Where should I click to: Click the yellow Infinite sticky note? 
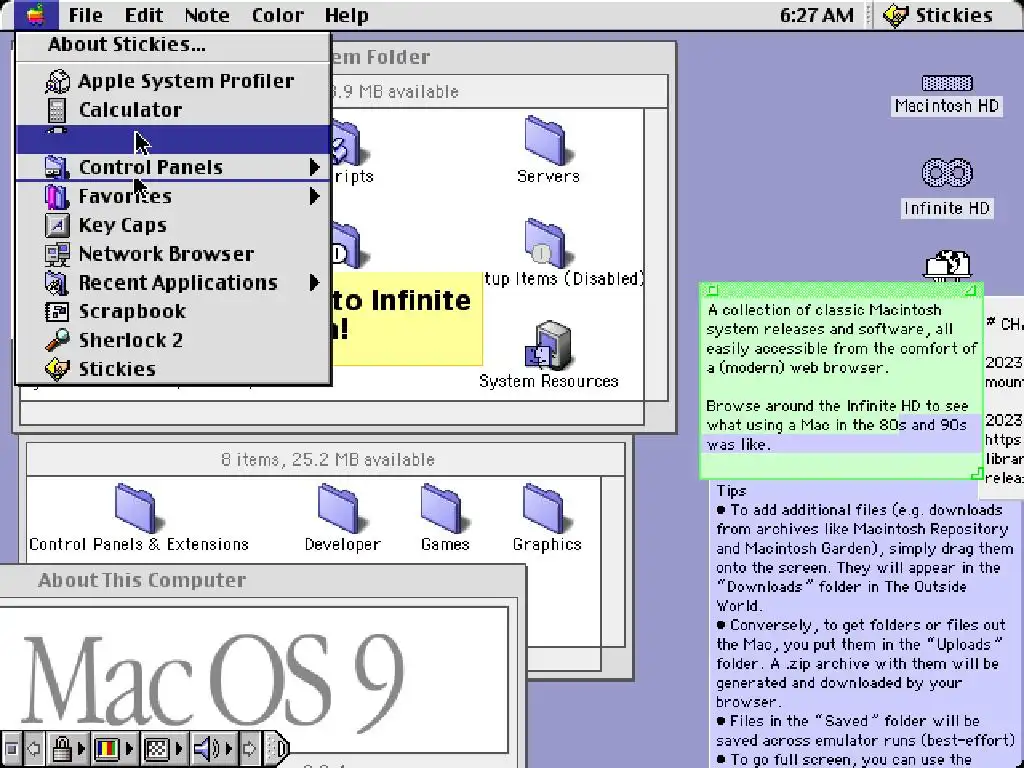(408, 317)
